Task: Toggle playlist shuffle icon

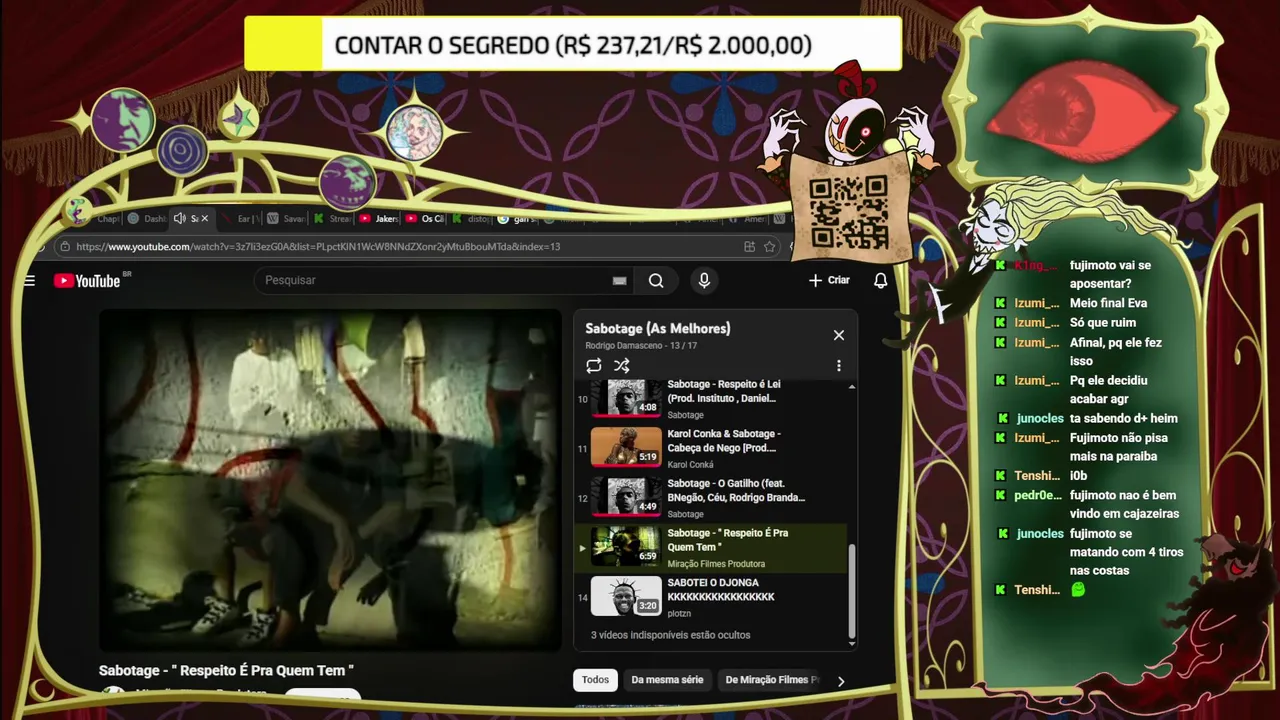Action: (622, 366)
